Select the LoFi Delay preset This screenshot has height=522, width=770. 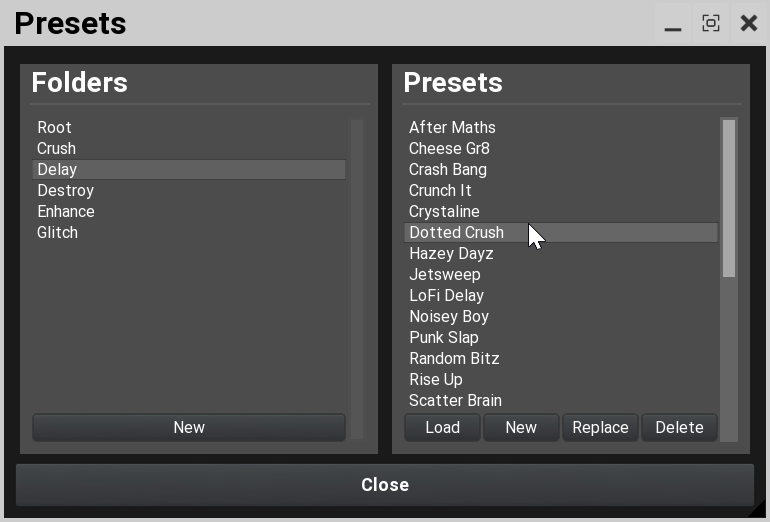coord(561,296)
